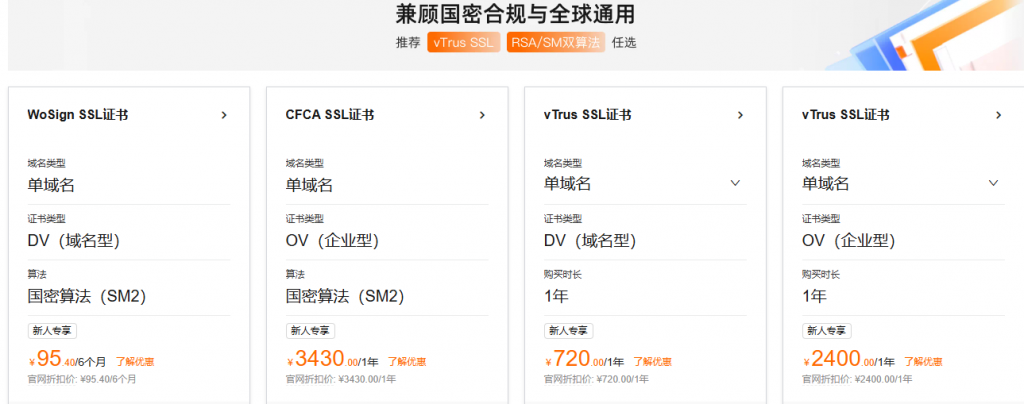The image size is (1024, 404).
Task: Expand 单域名 dropdown on vTrus OV card
Action: [993, 183]
